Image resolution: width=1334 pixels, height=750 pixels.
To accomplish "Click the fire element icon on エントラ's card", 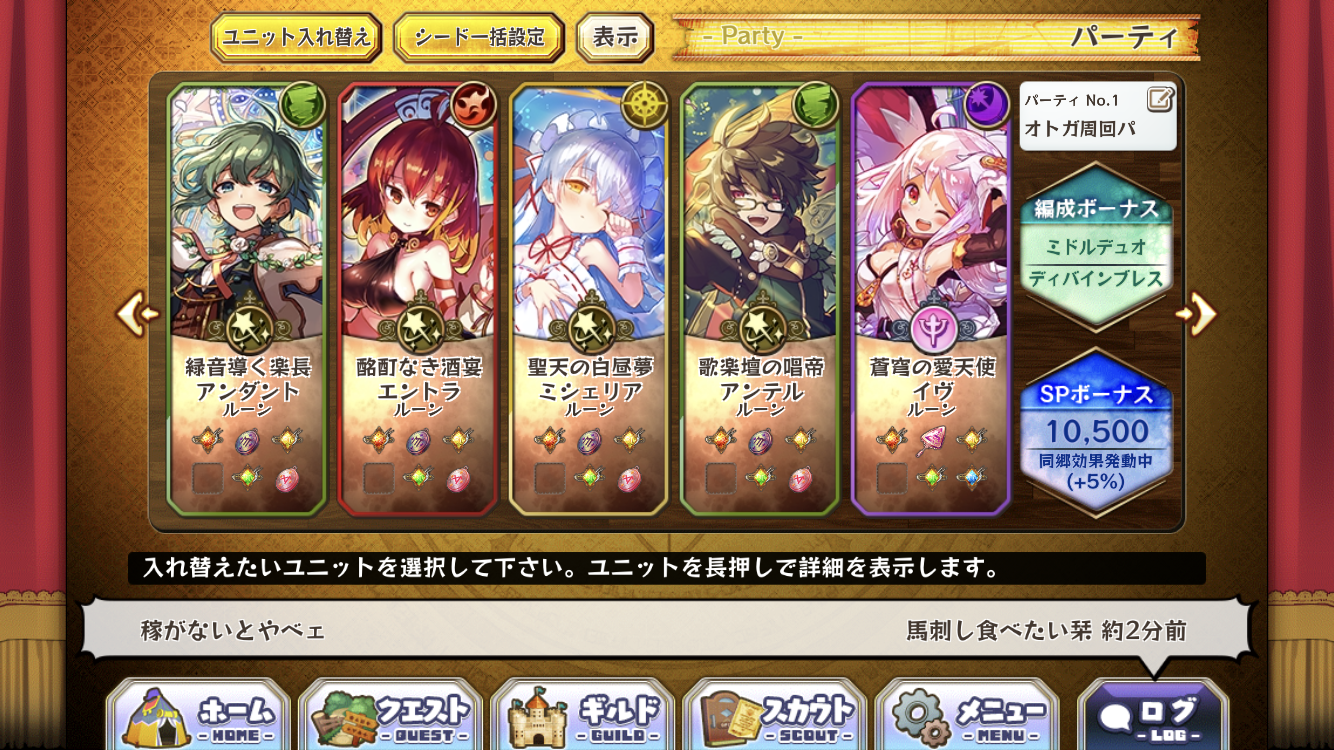I will pos(472,106).
